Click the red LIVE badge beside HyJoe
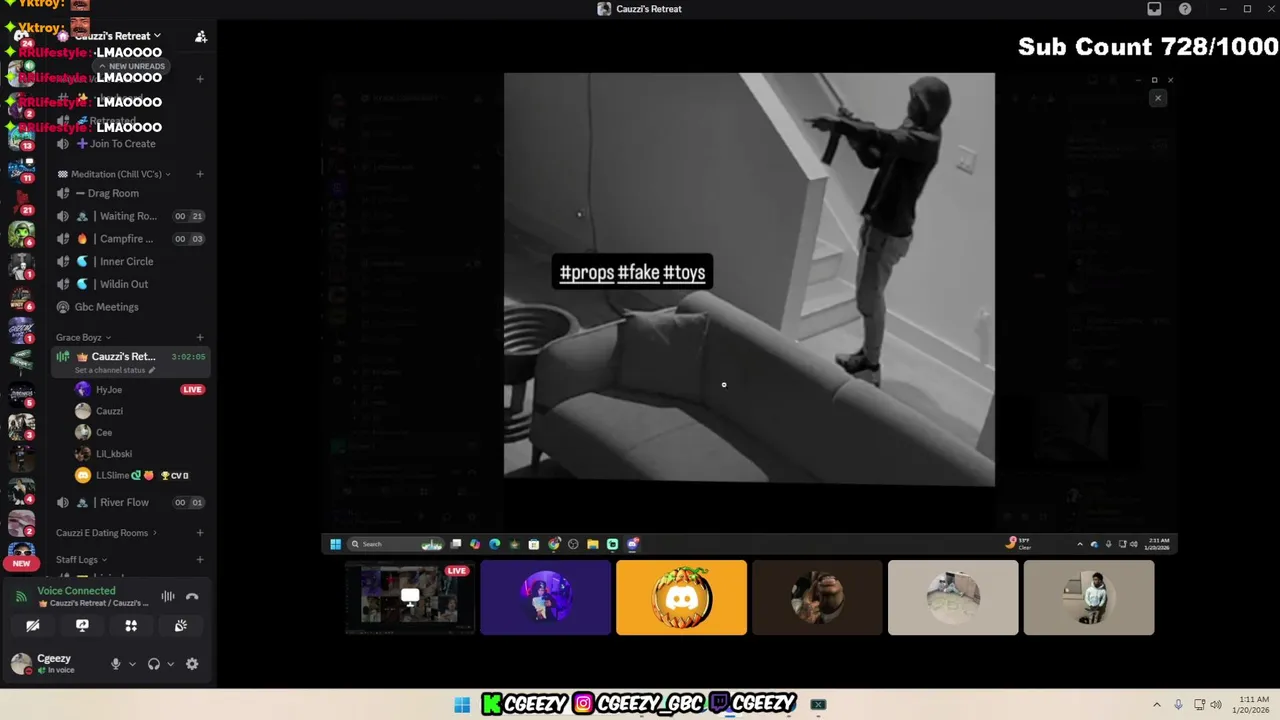1280x720 pixels. pyautogui.click(x=193, y=390)
